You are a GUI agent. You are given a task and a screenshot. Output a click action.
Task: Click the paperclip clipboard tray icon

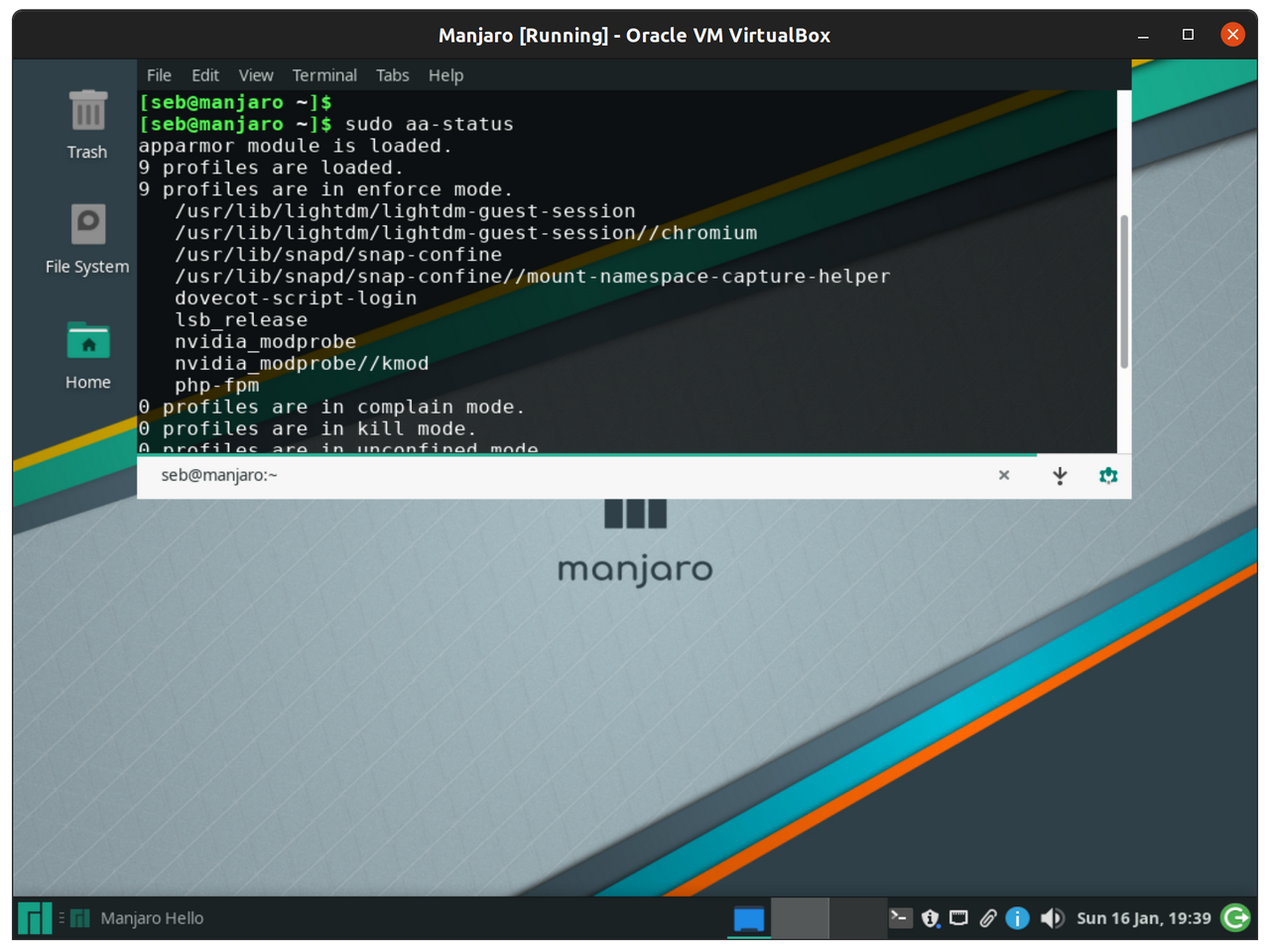tap(988, 918)
